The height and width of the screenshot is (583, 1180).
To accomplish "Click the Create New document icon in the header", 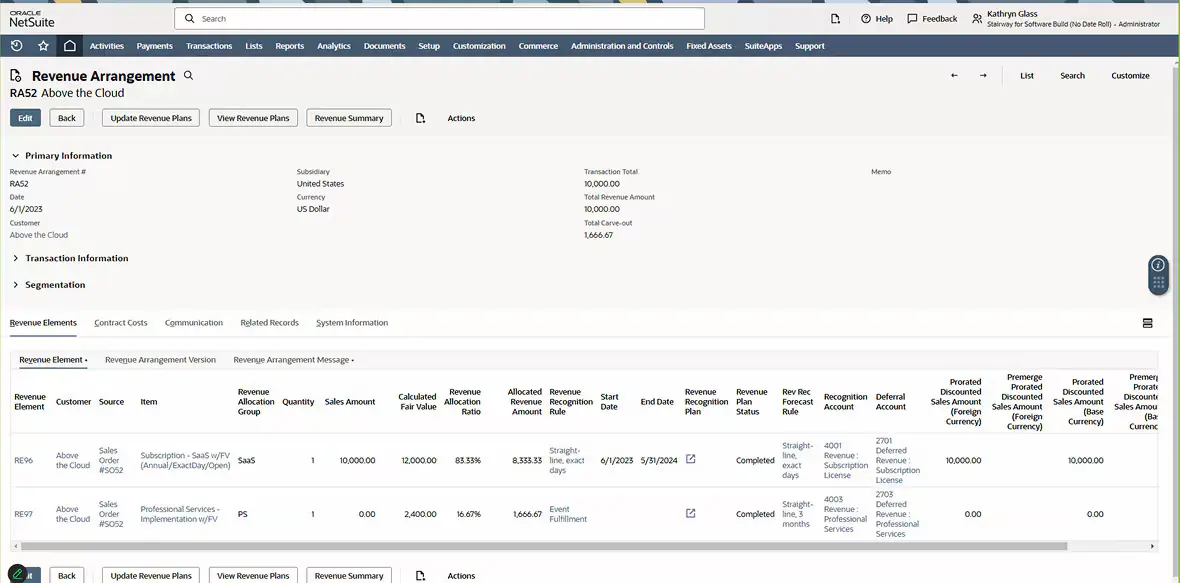I will click(837, 18).
